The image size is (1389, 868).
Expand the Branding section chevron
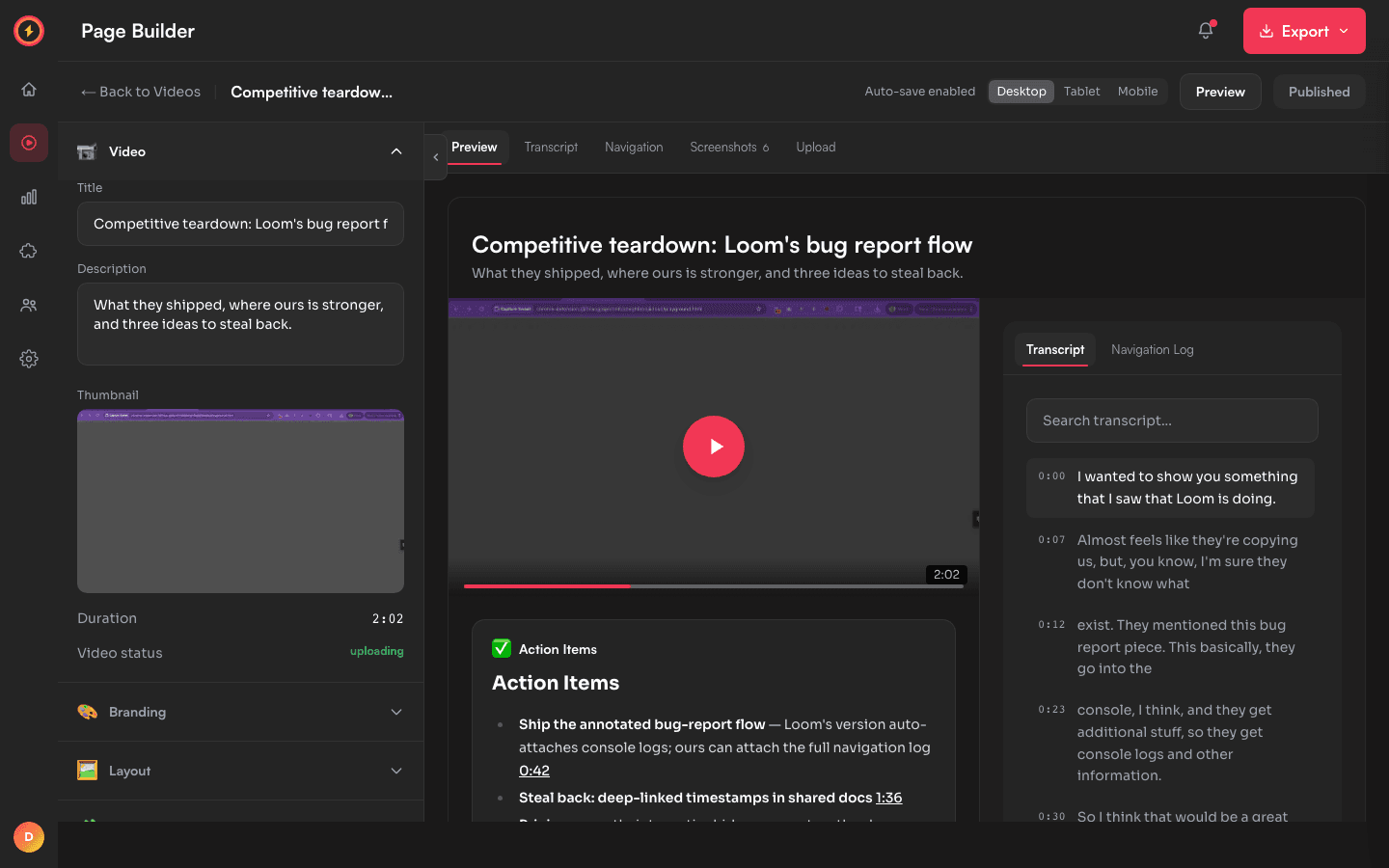point(396,712)
